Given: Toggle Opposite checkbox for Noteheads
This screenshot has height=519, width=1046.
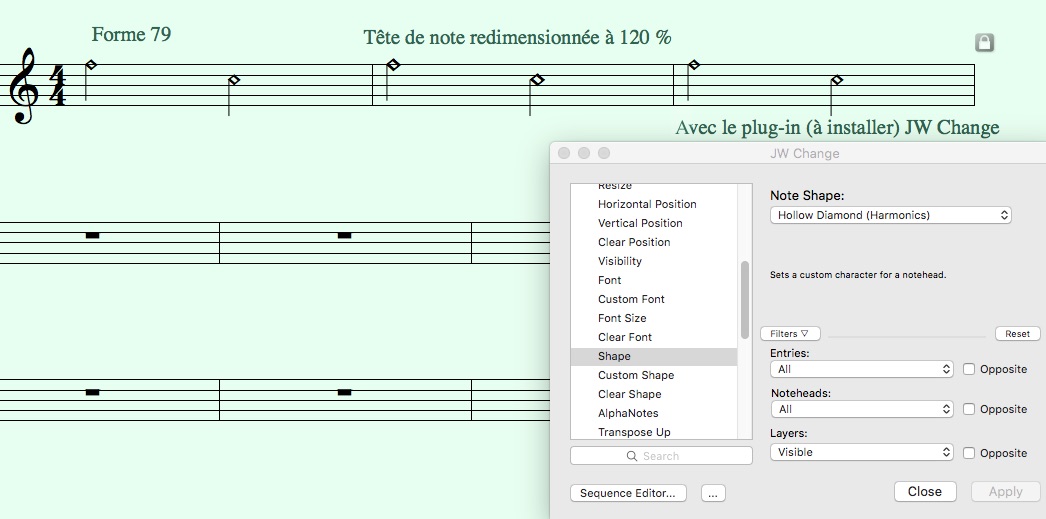Looking at the screenshot, I should coord(969,409).
